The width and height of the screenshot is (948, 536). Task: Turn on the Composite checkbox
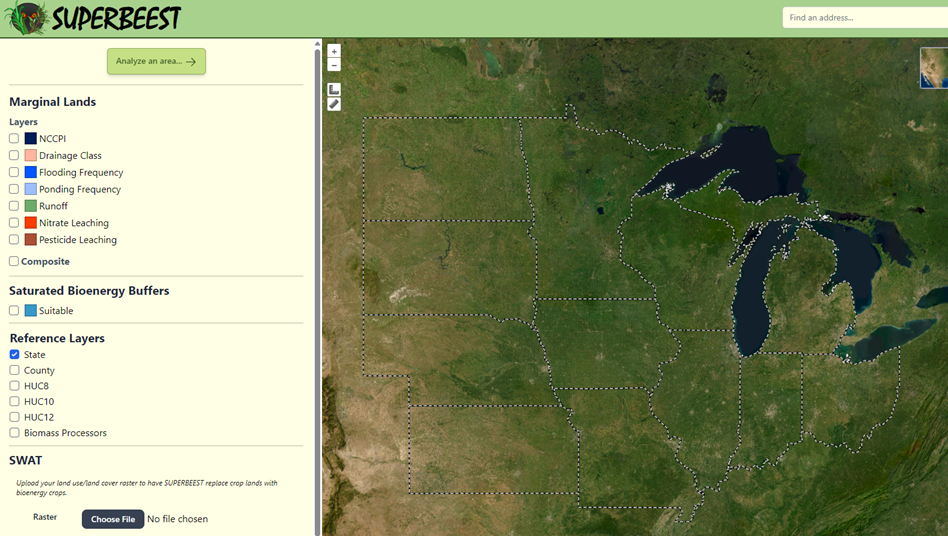click(14, 261)
